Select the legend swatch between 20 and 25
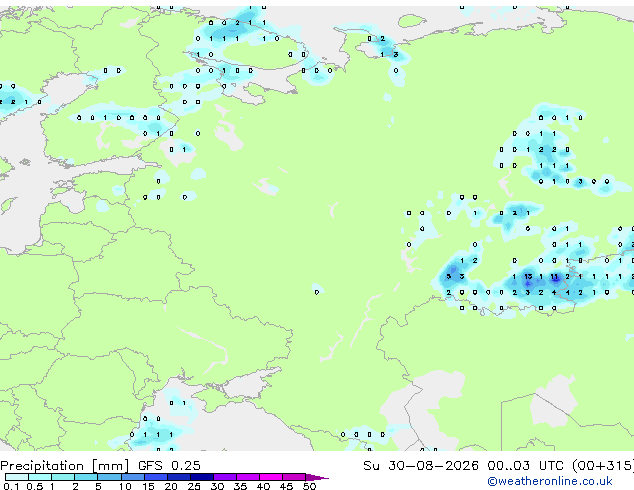The height and width of the screenshot is (490, 634). [178, 477]
